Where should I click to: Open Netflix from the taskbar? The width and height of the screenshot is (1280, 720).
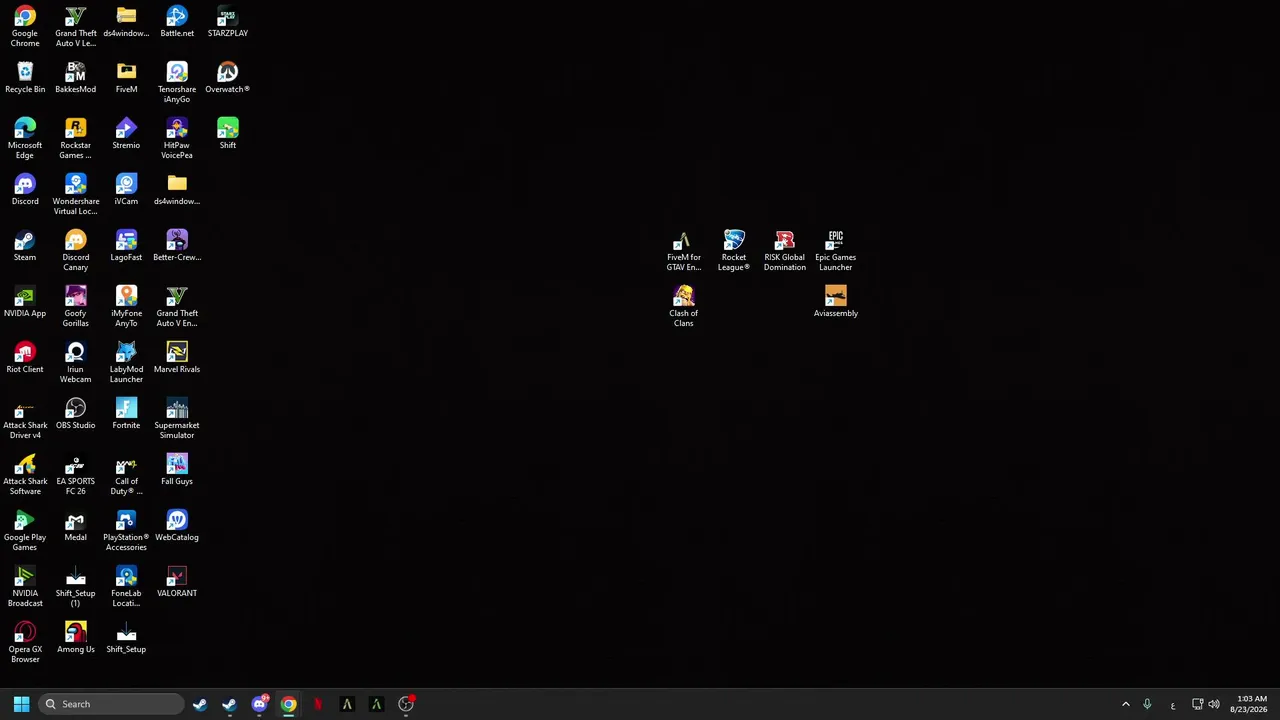point(318,704)
